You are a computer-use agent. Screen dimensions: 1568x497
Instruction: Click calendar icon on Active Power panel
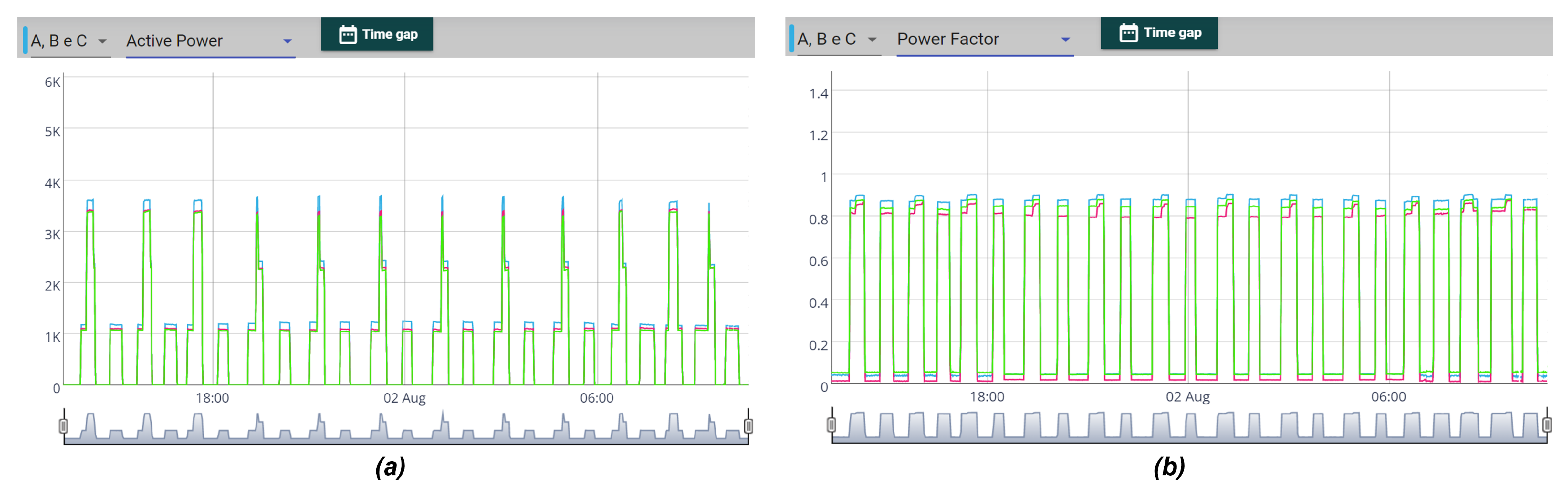(347, 35)
